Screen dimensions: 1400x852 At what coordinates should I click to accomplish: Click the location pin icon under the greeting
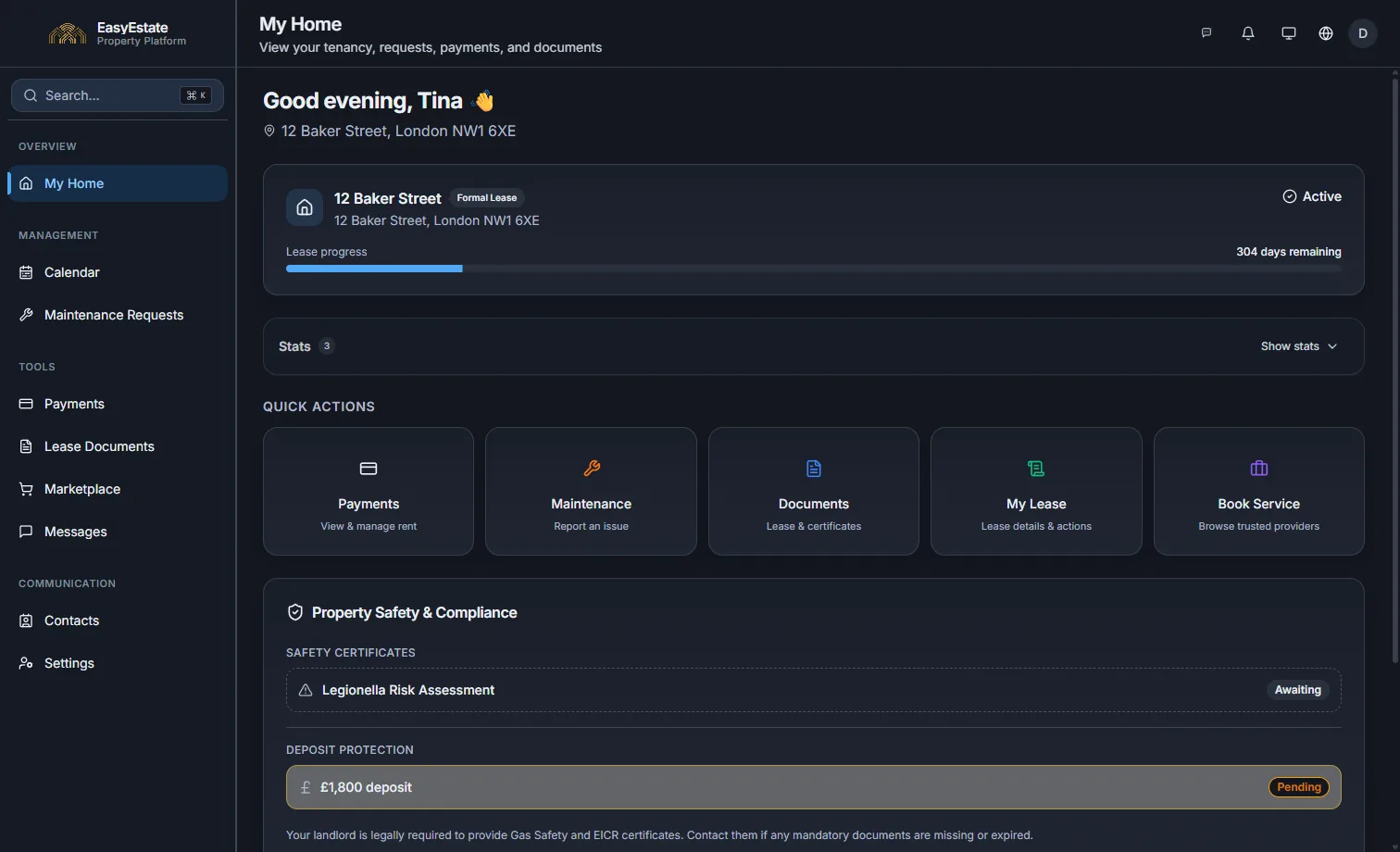pos(269,132)
